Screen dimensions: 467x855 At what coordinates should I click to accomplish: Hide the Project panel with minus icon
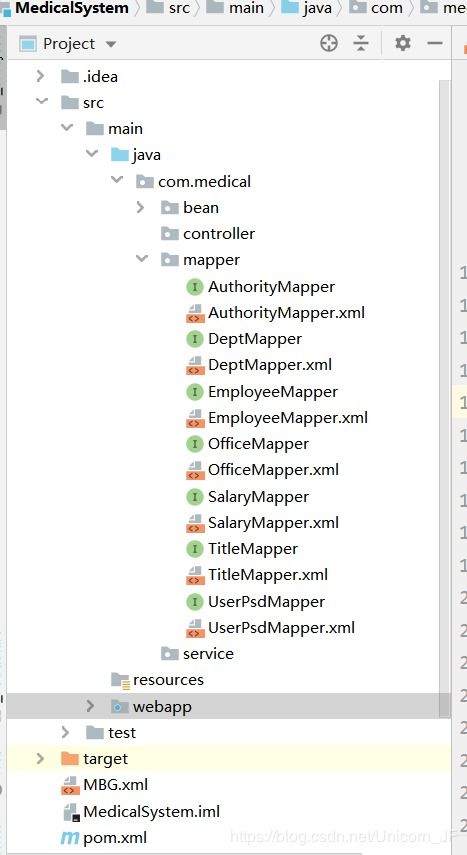(435, 43)
